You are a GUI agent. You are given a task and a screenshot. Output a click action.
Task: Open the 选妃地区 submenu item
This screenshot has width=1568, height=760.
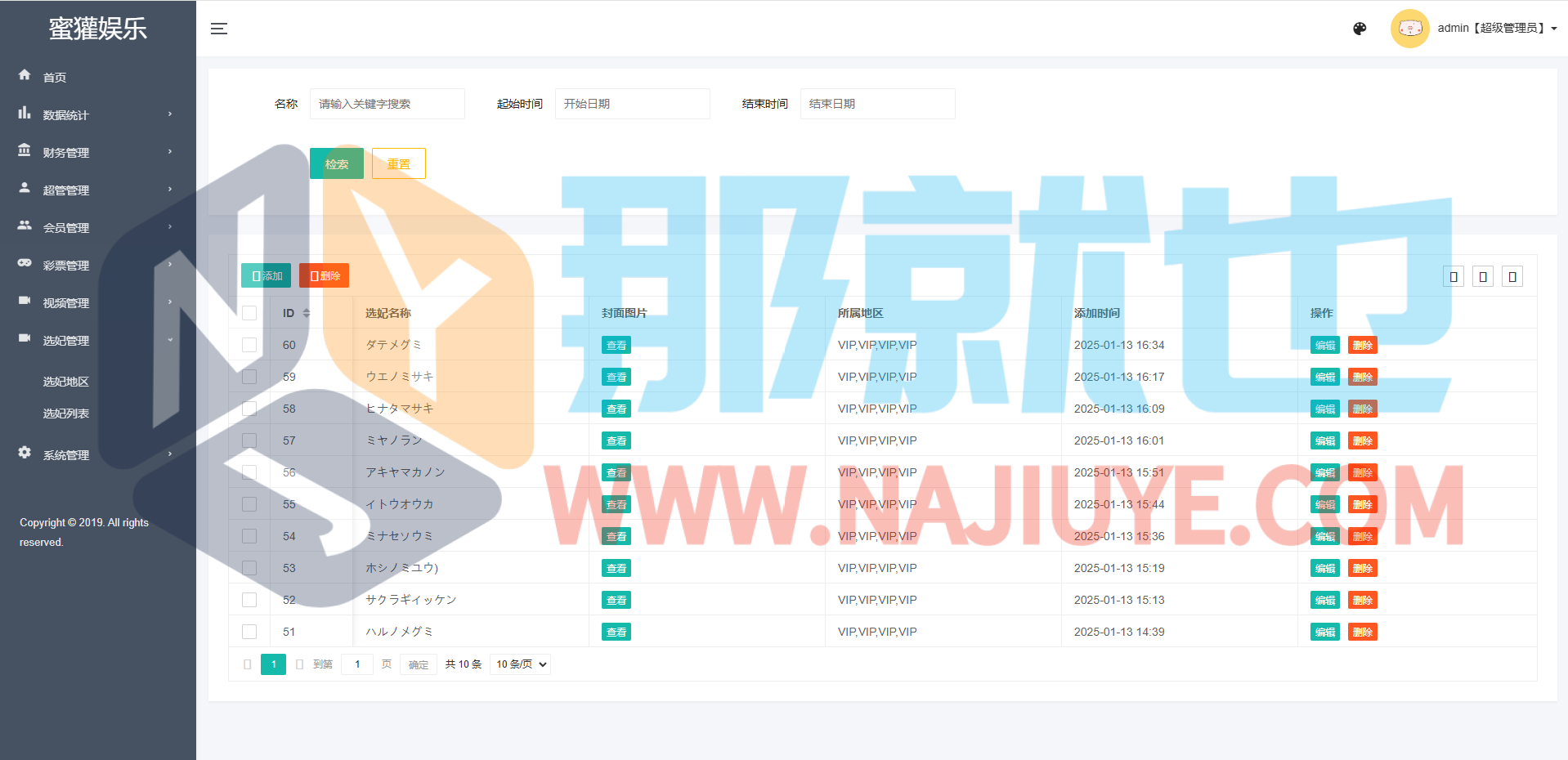pyautogui.click(x=66, y=382)
